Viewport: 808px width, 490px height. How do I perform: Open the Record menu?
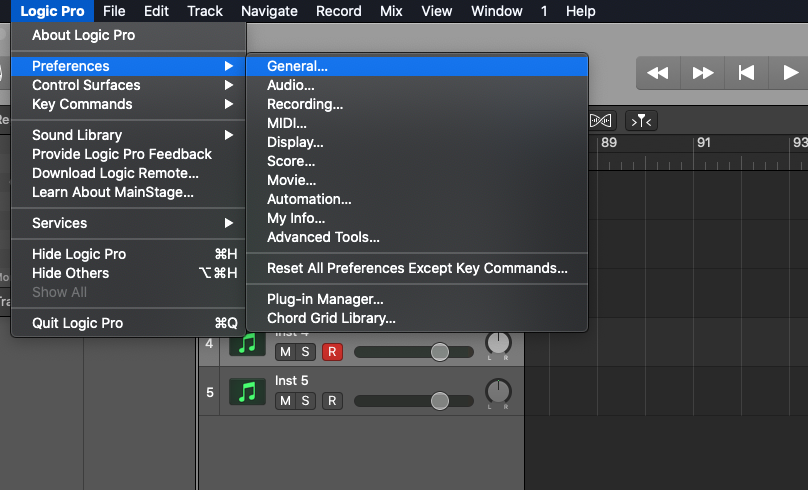[339, 11]
